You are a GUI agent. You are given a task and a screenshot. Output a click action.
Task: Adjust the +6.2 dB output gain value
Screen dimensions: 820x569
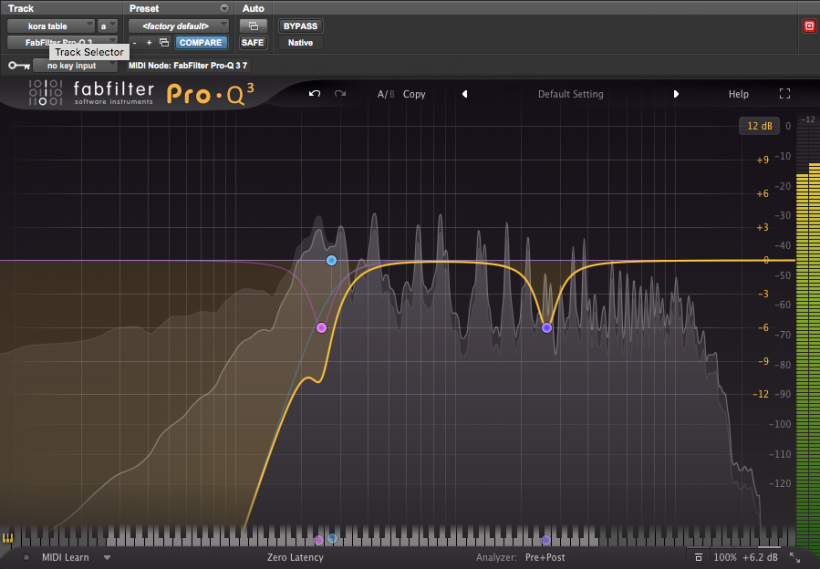click(760, 557)
